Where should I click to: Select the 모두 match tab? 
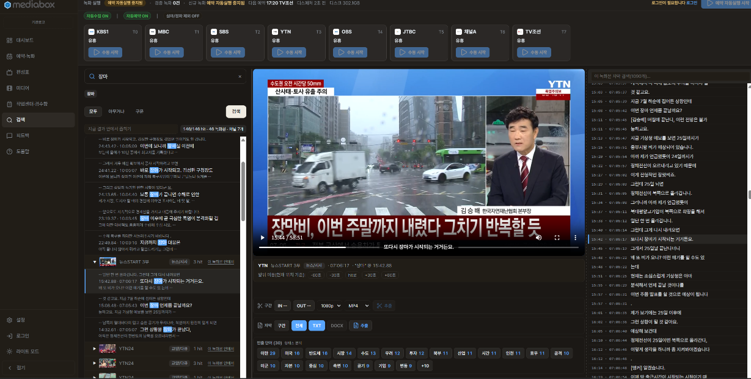(x=93, y=111)
